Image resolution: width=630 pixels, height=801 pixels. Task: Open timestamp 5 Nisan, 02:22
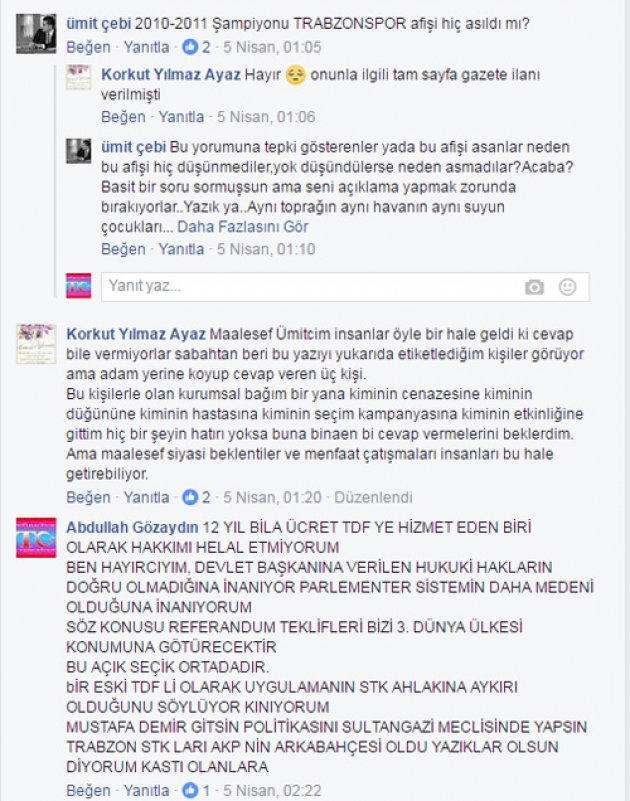[272, 790]
